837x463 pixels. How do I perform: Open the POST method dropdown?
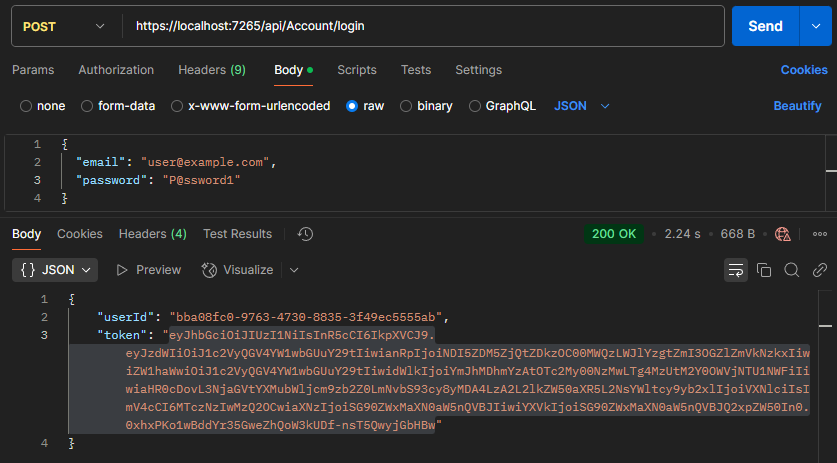pos(64,26)
